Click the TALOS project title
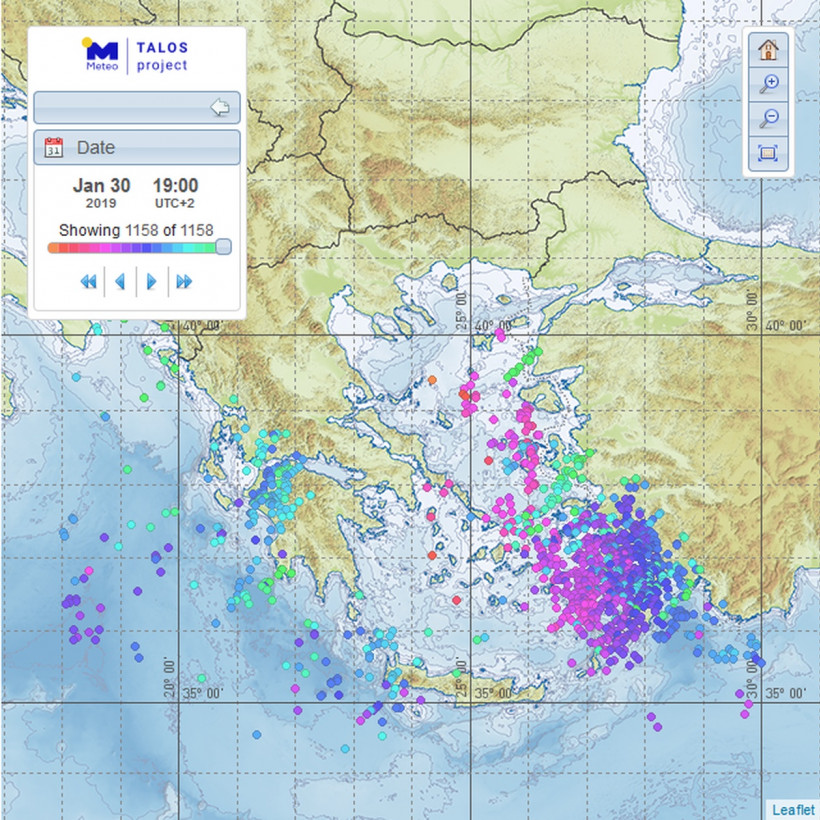820x820 pixels. point(162,56)
